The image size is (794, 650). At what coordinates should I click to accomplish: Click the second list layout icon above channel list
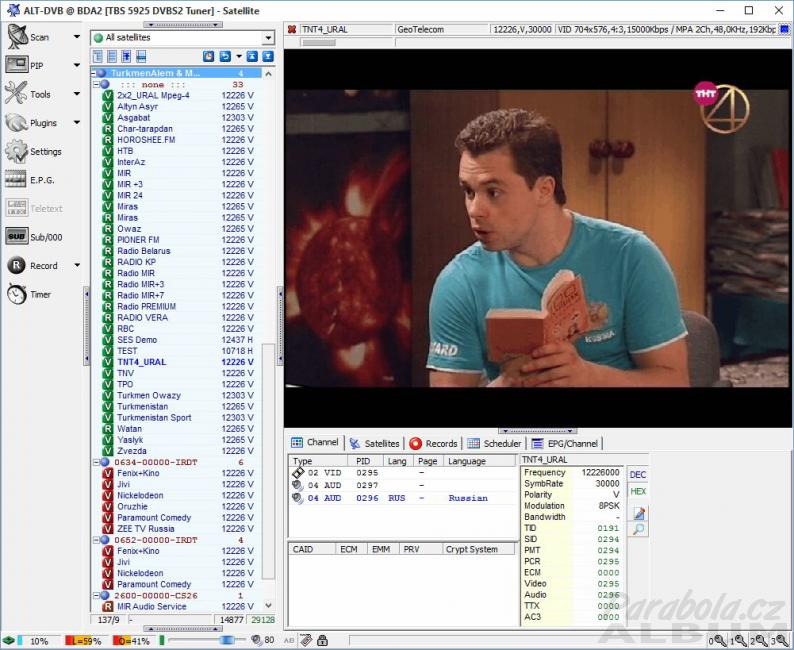[x=112, y=57]
